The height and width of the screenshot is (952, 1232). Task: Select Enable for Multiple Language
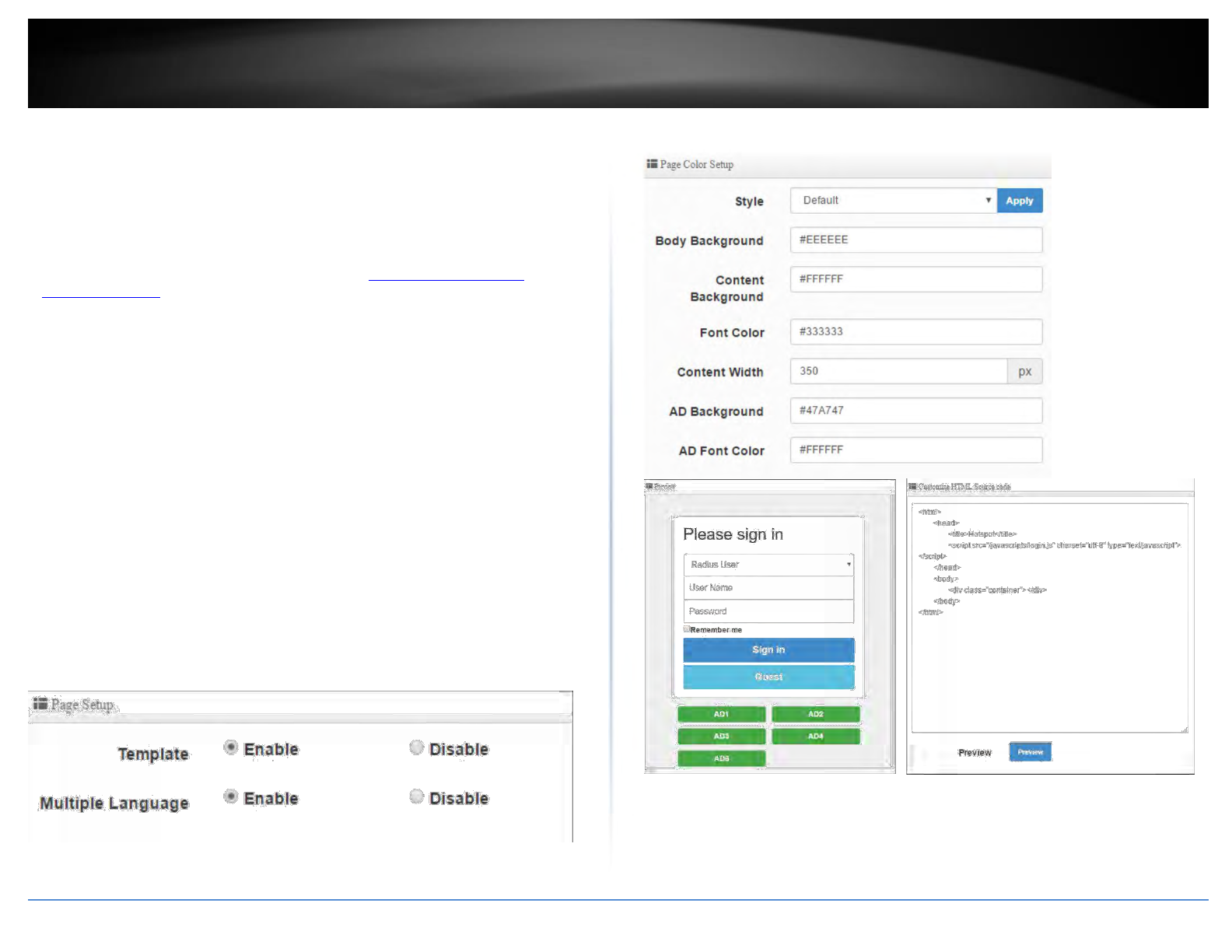(x=230, y=796)
